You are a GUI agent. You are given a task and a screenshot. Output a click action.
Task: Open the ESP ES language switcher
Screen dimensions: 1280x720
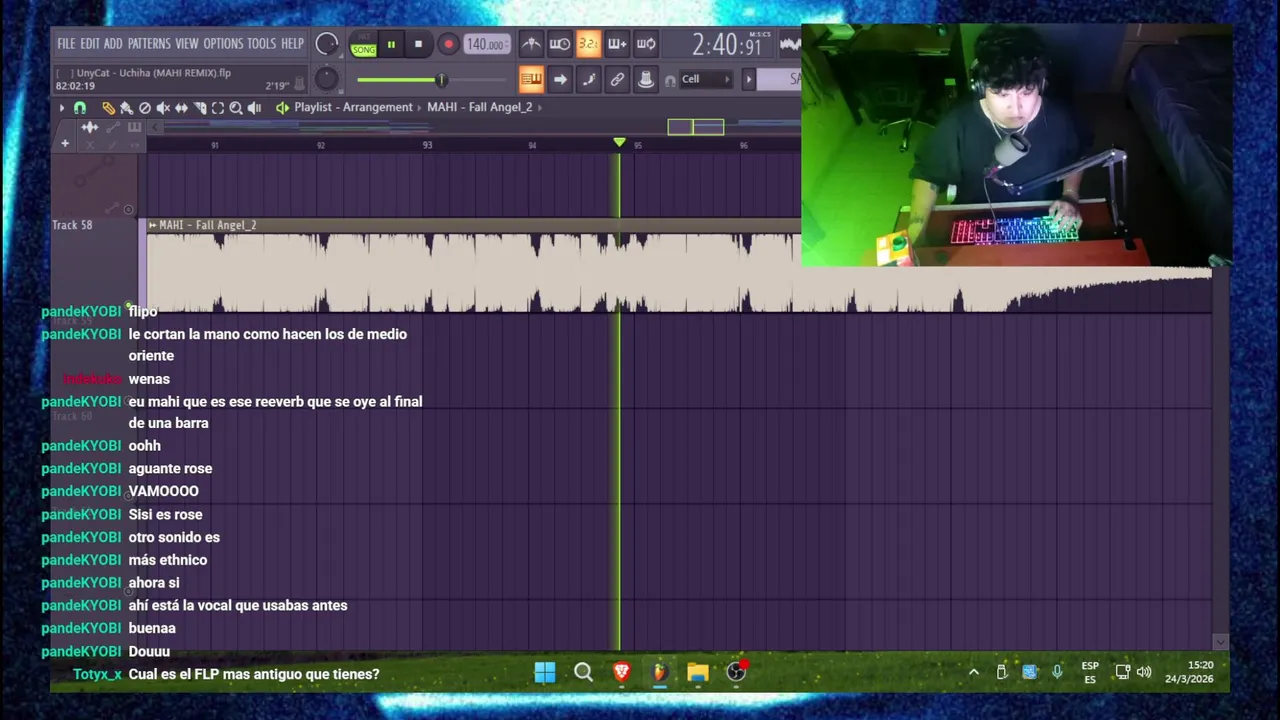(1090, 673)
